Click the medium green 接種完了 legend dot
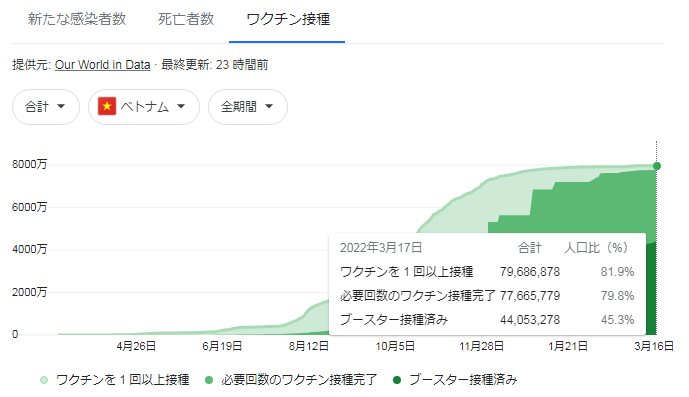The height and width of the screenshot is (397, 689). [x=209, y=380]
